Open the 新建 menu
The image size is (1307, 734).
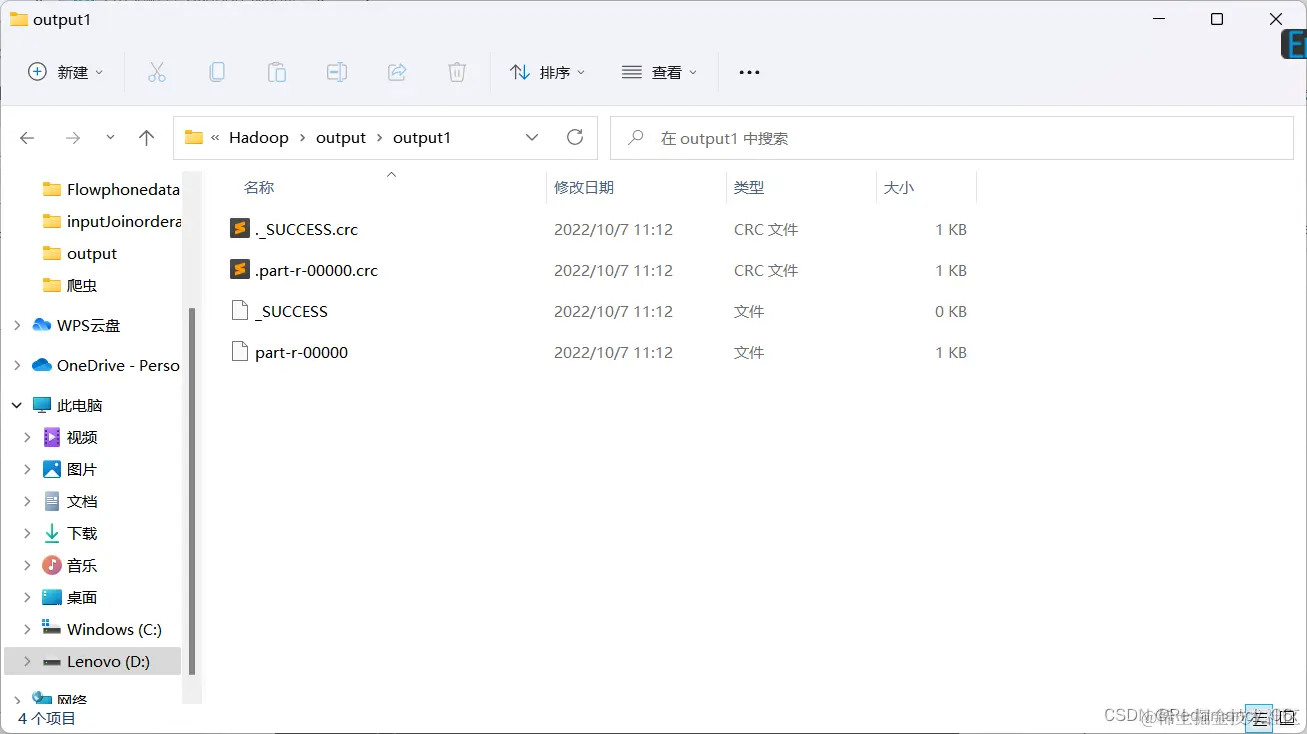coord(65,71)
